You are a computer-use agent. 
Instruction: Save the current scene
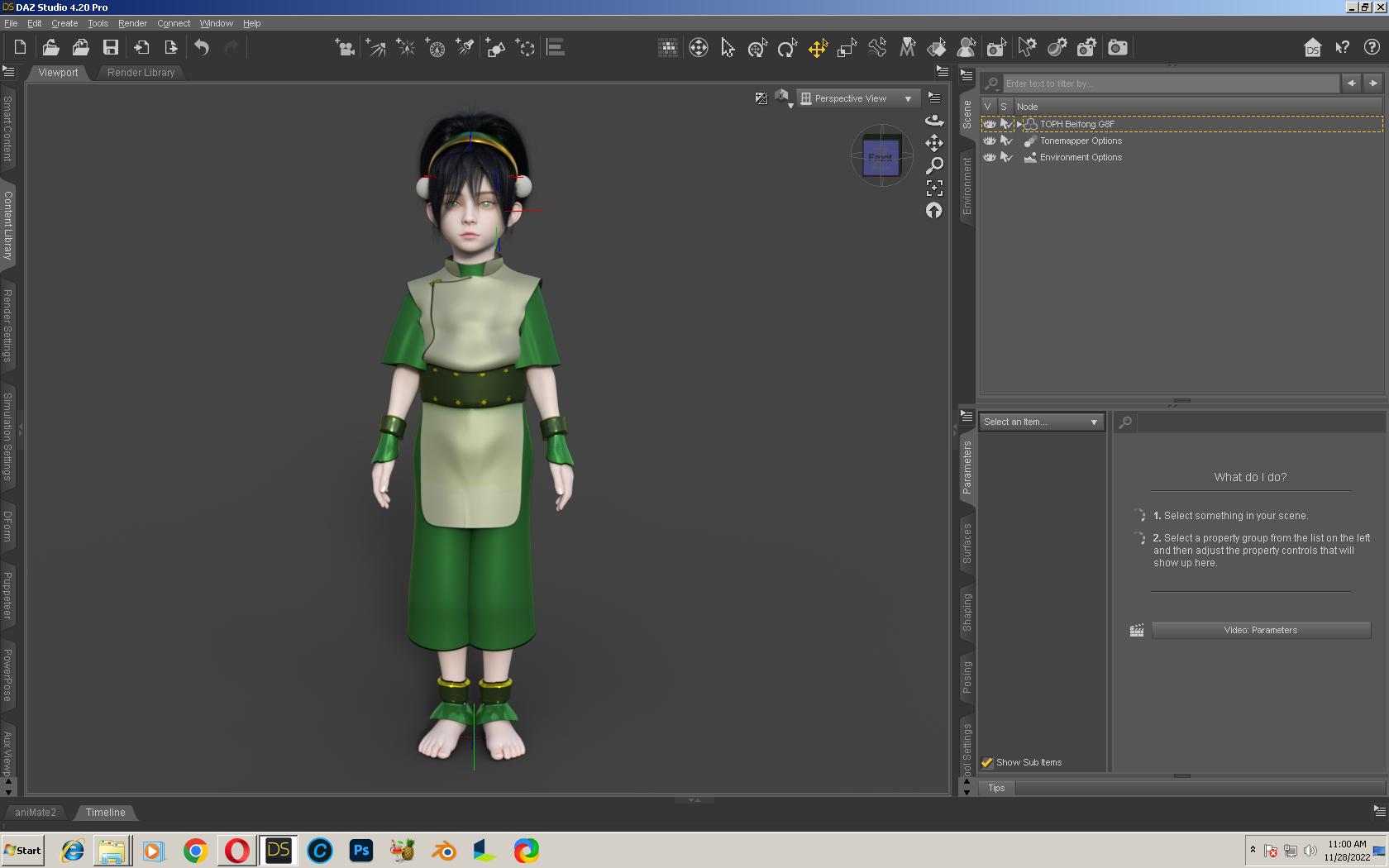click(110, 48)
